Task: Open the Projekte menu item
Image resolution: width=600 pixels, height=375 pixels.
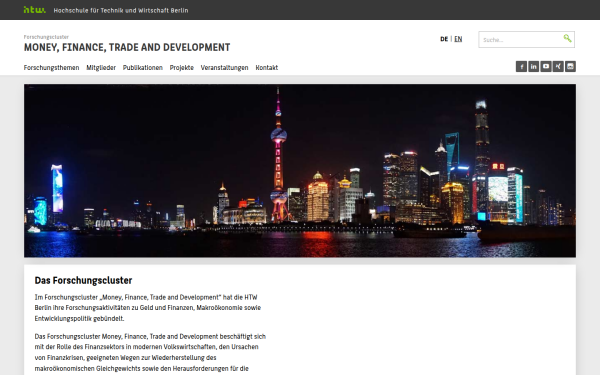Action: [182, 68]
